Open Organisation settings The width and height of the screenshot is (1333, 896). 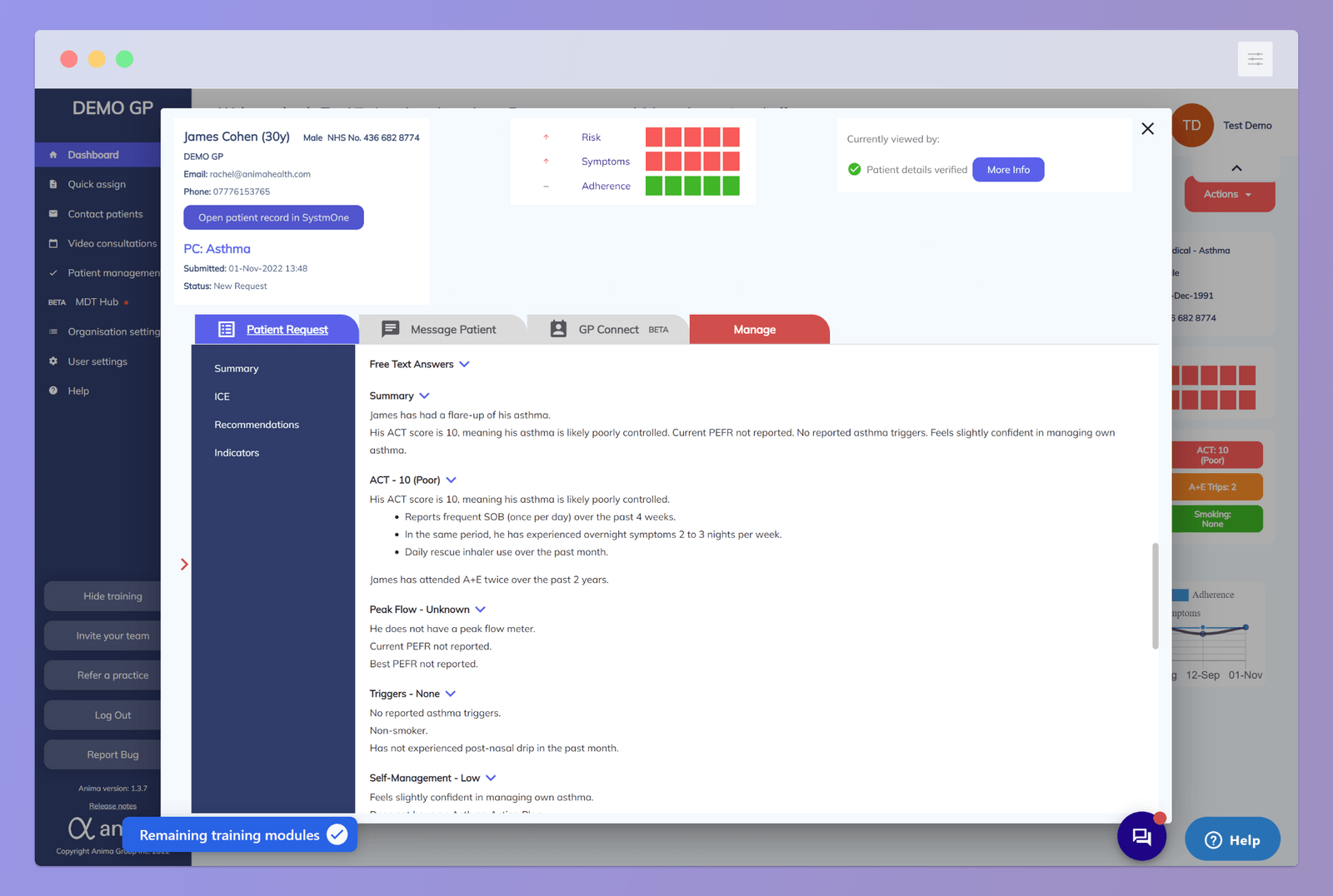[x=113, y=331]
